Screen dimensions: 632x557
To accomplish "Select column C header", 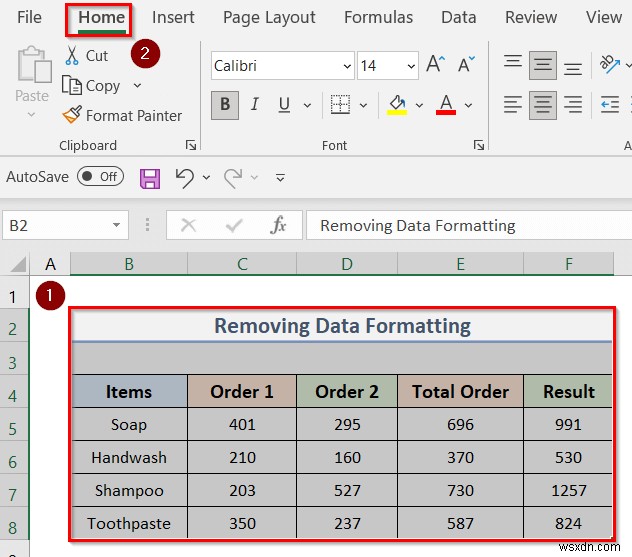I will (x=242, y=264).
